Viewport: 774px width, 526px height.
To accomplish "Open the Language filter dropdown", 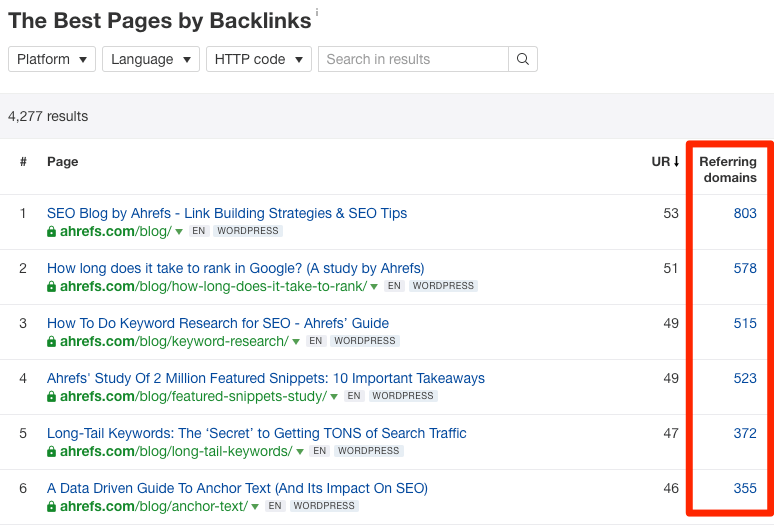I will pos(151,59).
